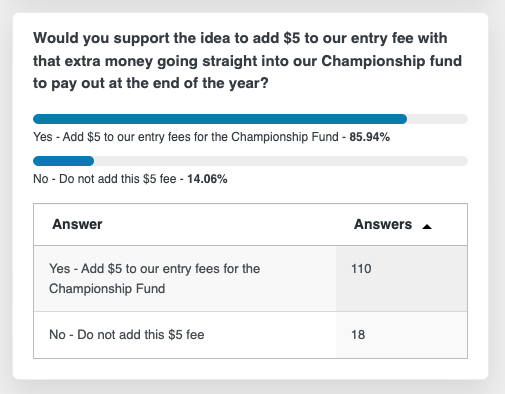Click the Yes answer table row text
This screenshot has width=505, height=394.
point(154,279)
